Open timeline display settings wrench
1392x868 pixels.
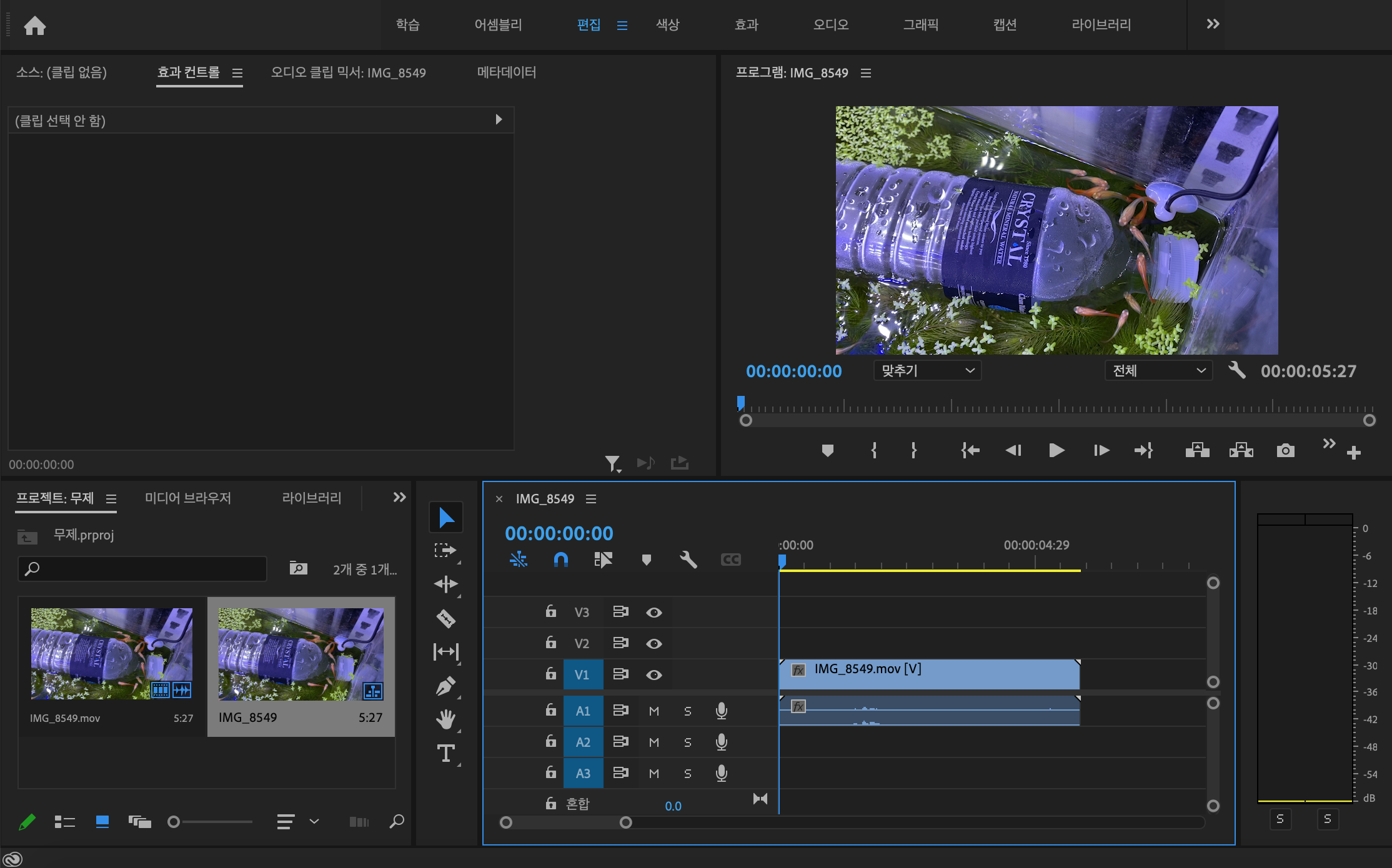click(x=688, y=560)
